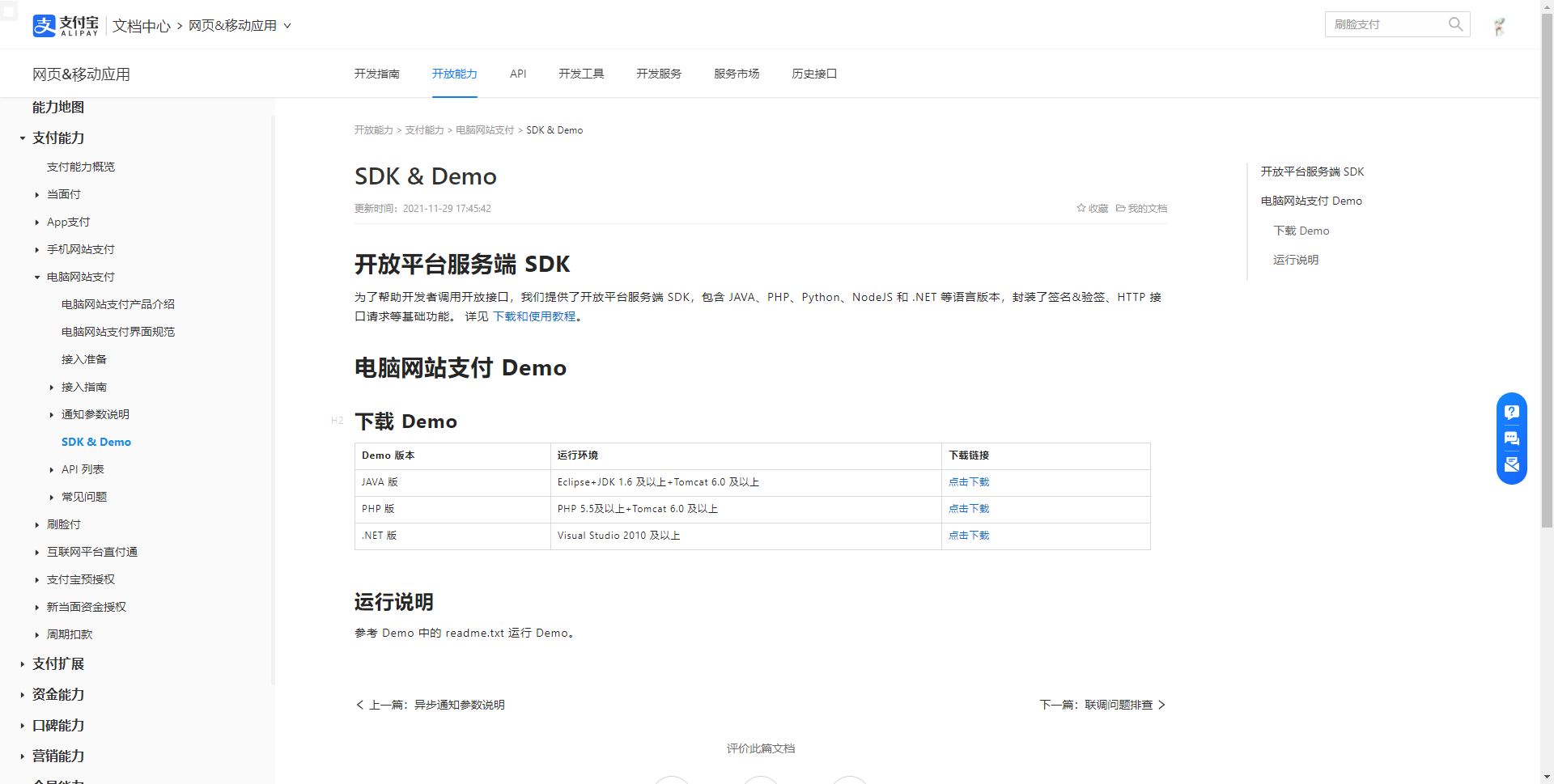Open the help question floating icon

click(1511, 412)
